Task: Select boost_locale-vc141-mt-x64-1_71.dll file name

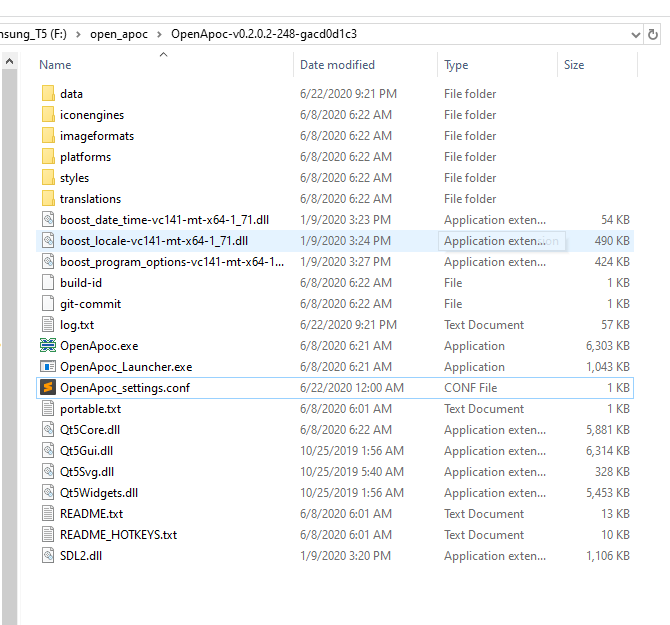Action: 154,241
